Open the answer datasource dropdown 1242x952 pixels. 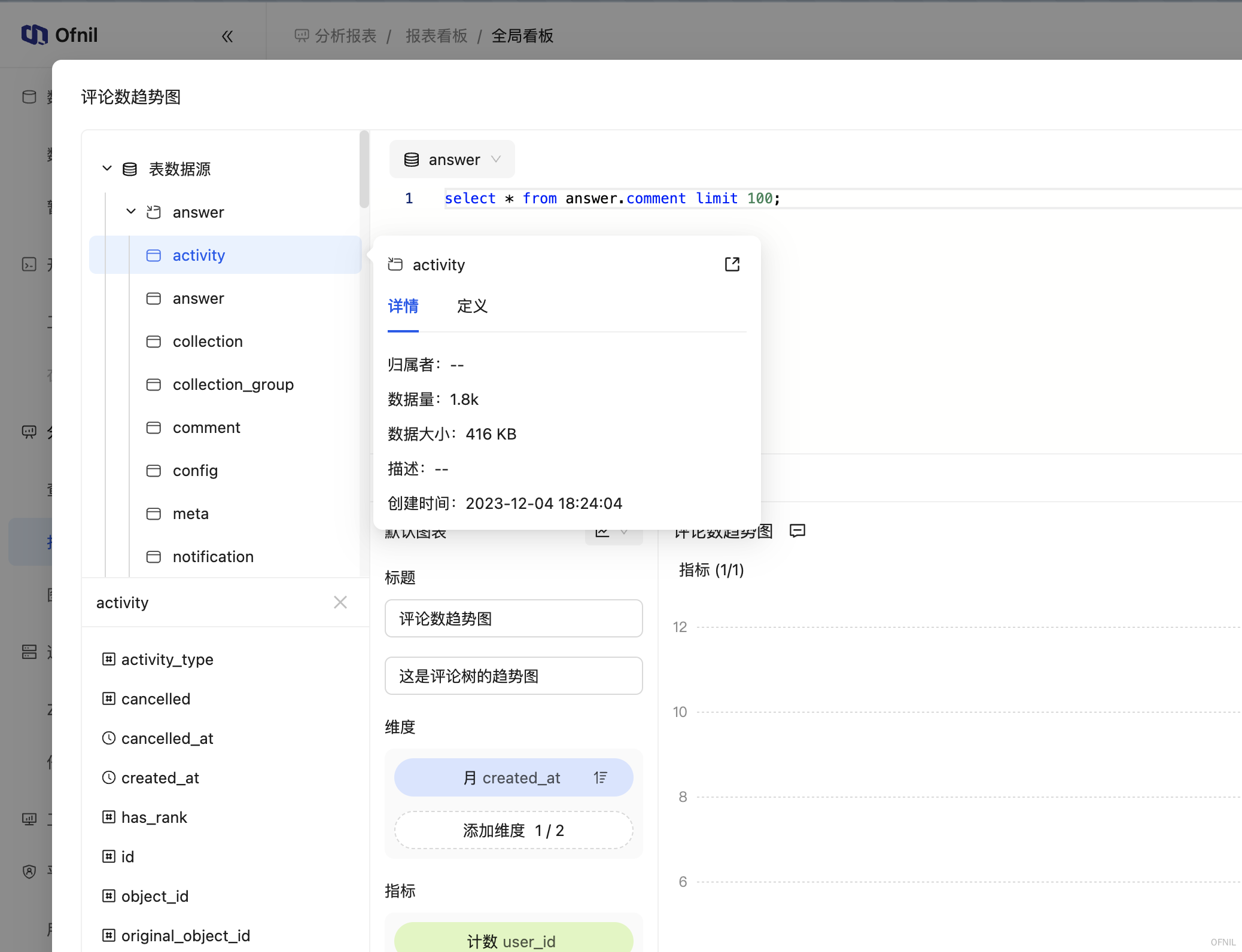pyautogui.click(x=452, y=159)
